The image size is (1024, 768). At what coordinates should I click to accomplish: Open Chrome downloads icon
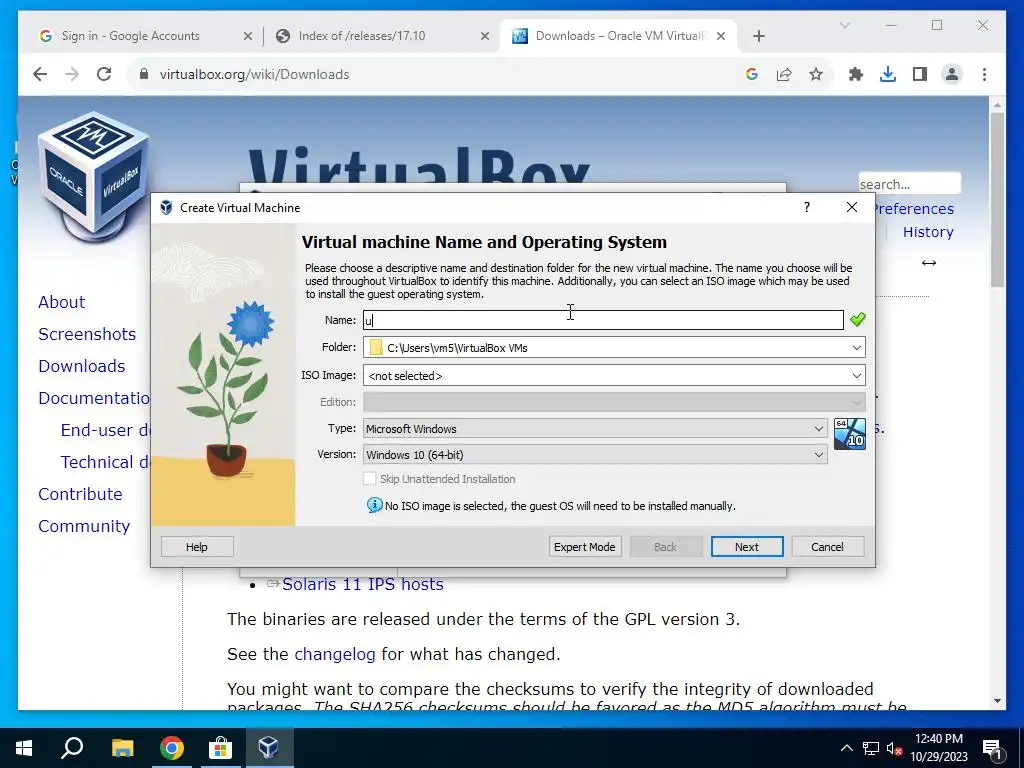(888, 74)
